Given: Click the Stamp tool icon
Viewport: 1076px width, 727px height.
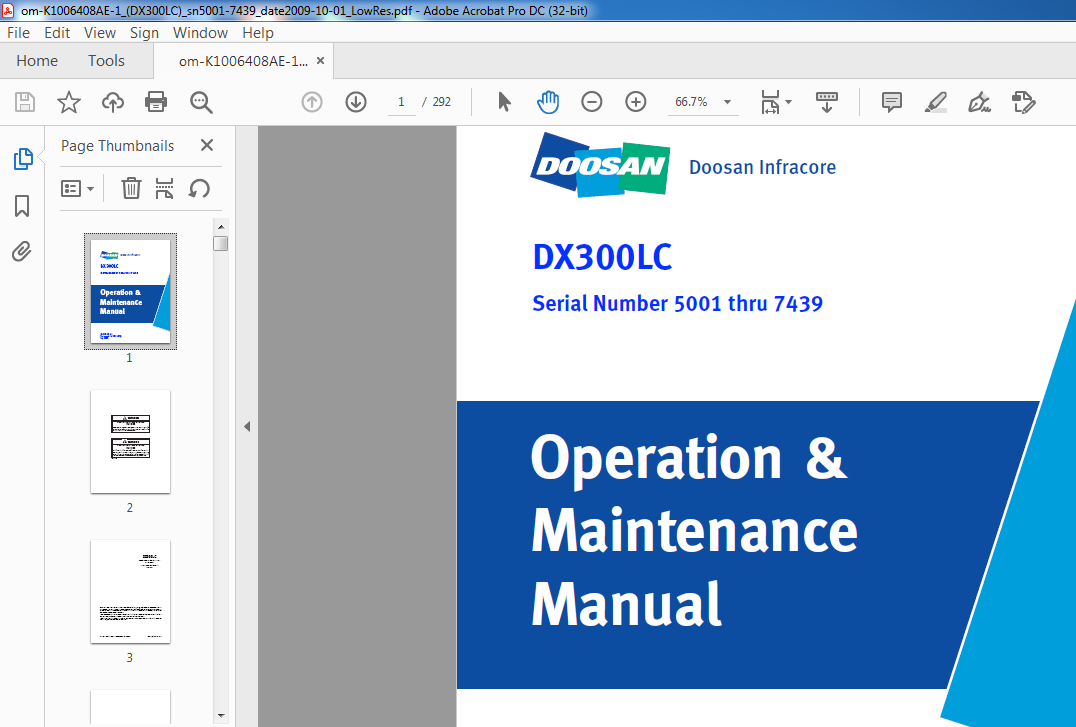Looking at the screenshot, I should click(x=1023, y=102).
